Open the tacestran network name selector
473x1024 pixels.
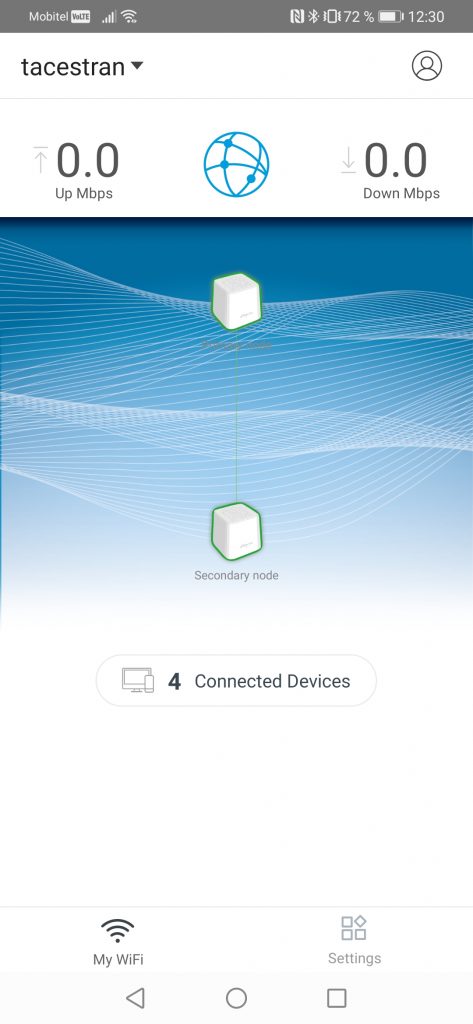pyautogui.click(x=82, y=67)
